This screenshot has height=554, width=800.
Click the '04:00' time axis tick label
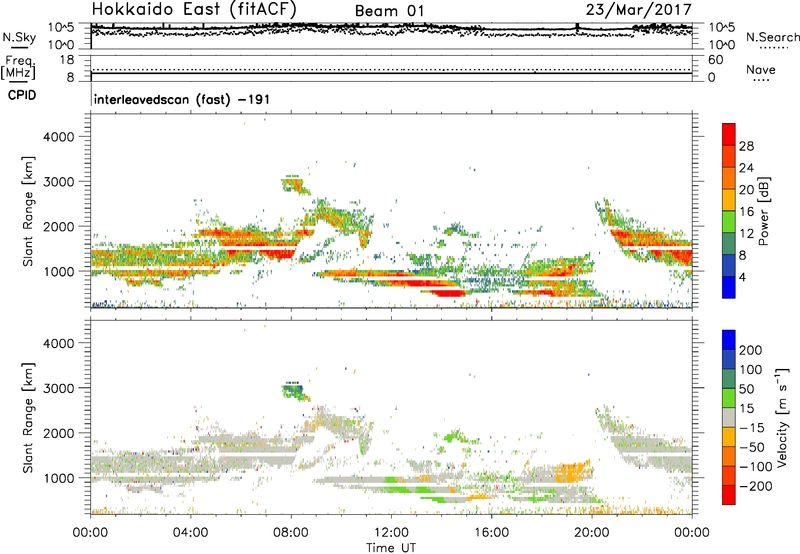pos(191,533)
